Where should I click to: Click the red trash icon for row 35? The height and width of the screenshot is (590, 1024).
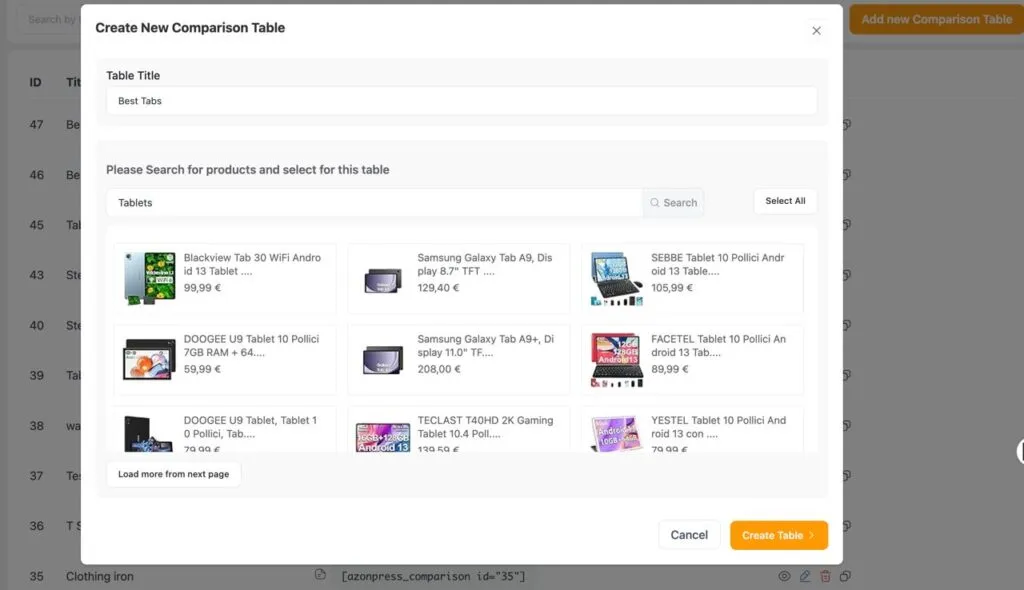825,576
